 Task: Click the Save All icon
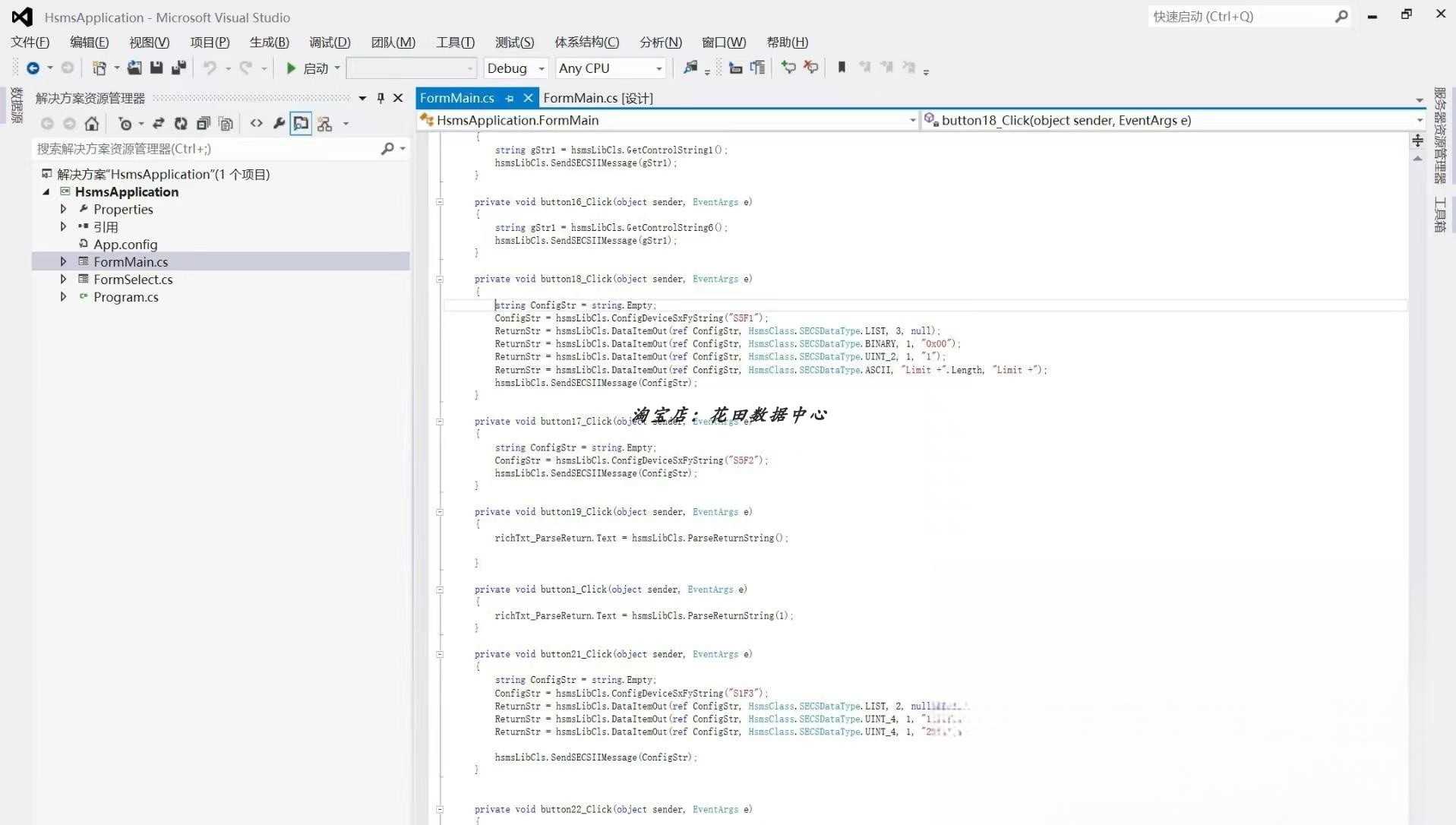point(178,68)
